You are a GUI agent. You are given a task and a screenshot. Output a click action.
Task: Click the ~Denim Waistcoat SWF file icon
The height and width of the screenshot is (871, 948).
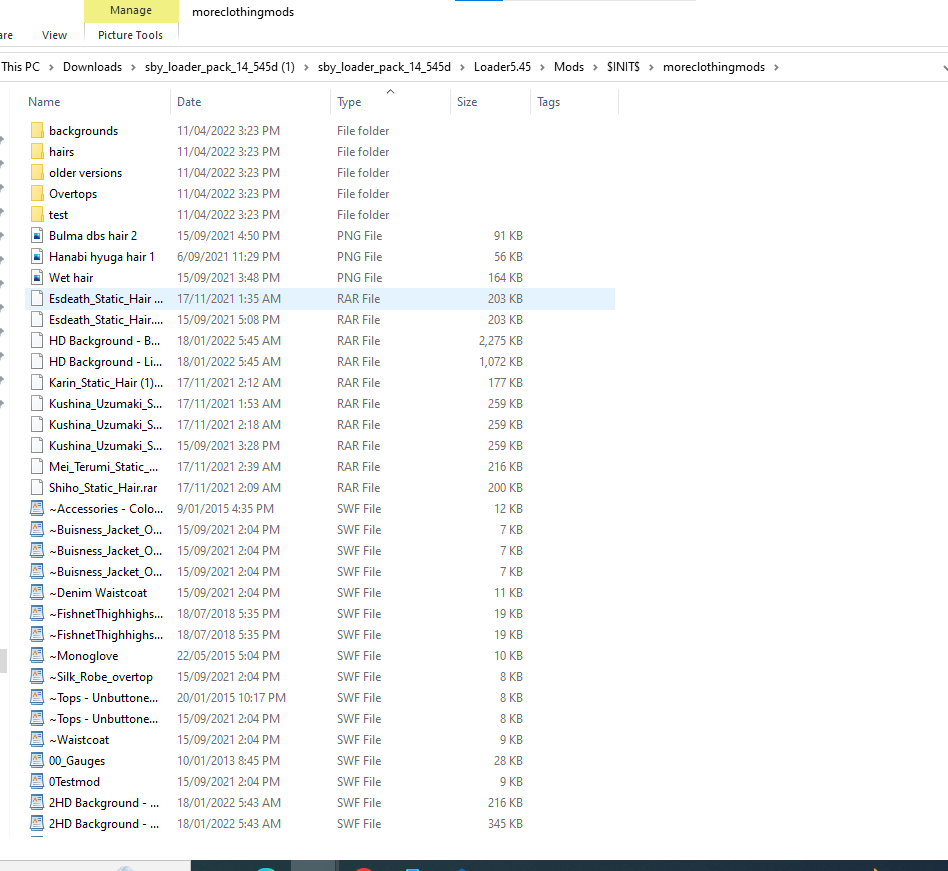click(x=37, y=593)
